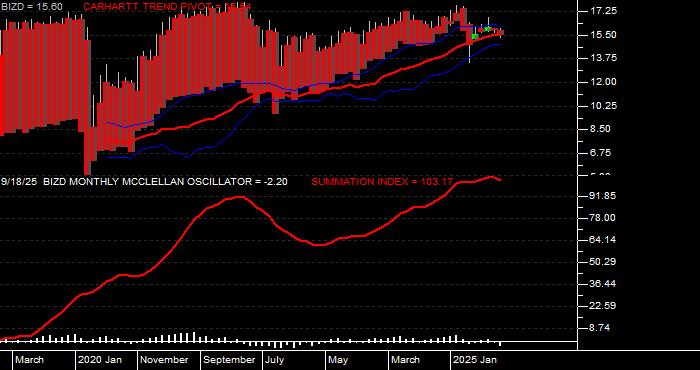This screenshot has height=370, width=700.
Task: Select the 13.75 price axis value
Action: coord(603,58)
